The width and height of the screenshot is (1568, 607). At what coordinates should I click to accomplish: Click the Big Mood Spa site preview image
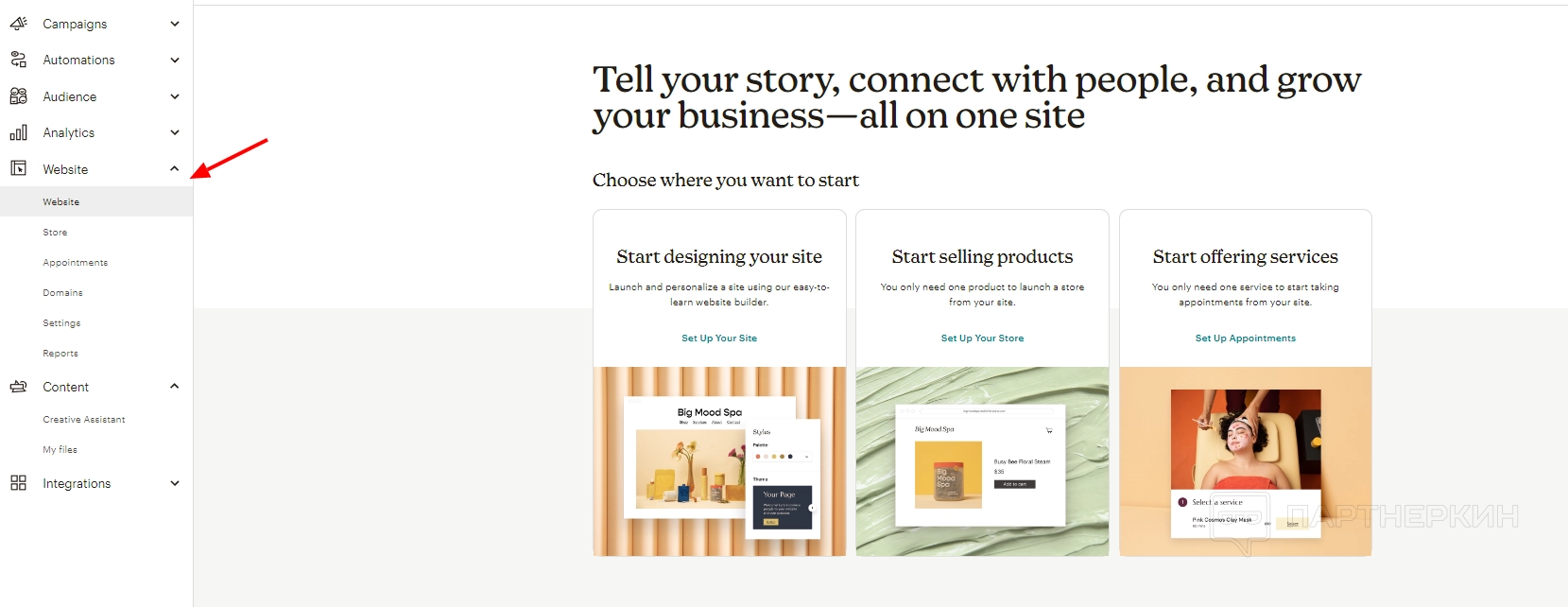click(x=719, y=461)
